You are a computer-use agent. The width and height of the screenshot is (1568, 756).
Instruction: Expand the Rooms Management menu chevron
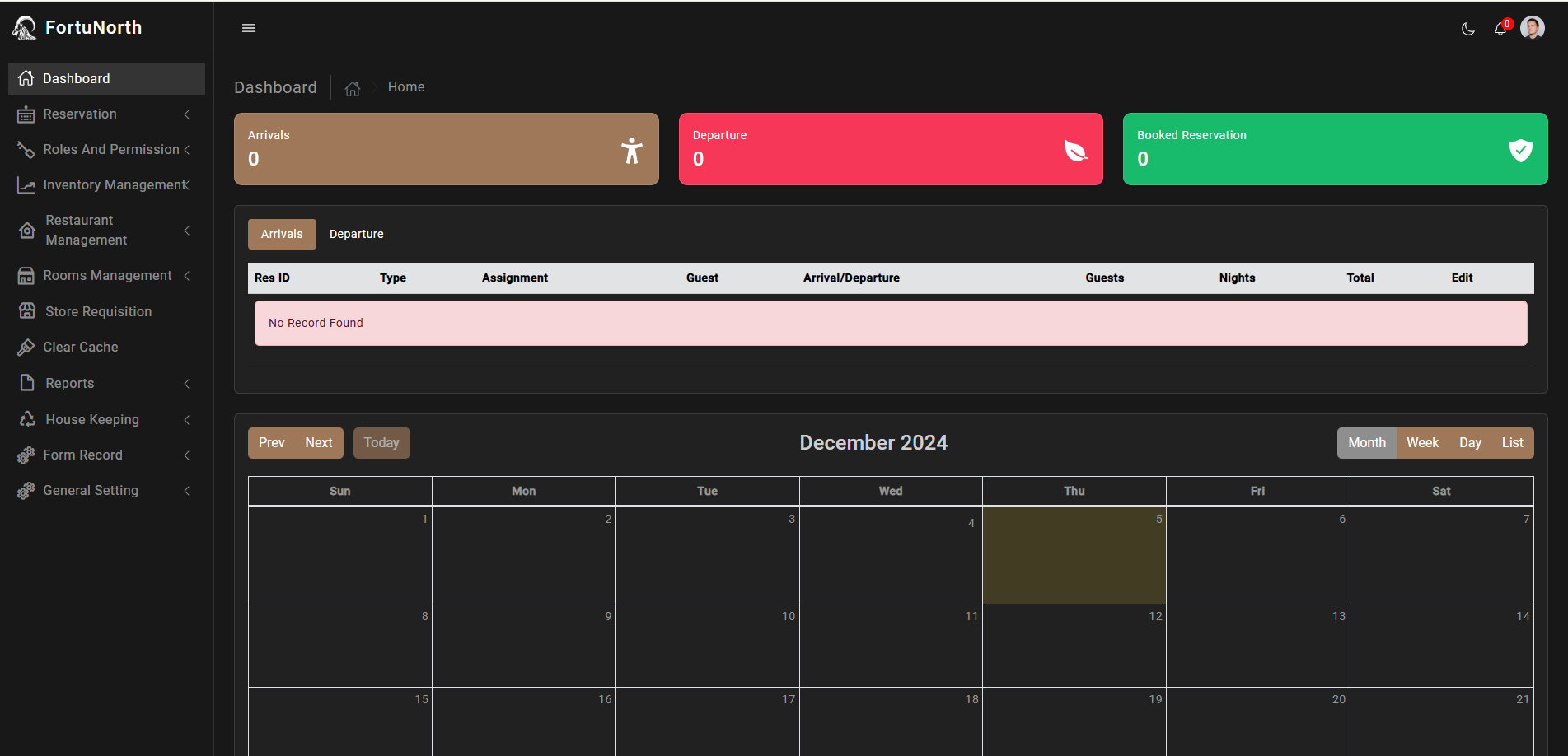coord(187,276)
